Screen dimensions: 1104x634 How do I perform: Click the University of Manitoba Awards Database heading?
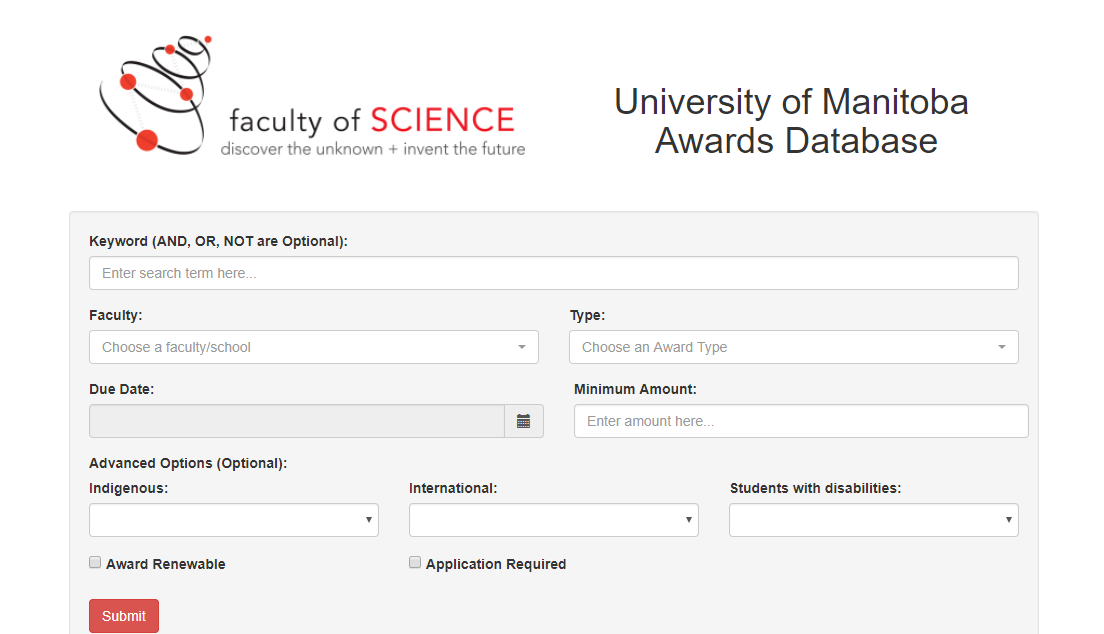click(791, 121)
